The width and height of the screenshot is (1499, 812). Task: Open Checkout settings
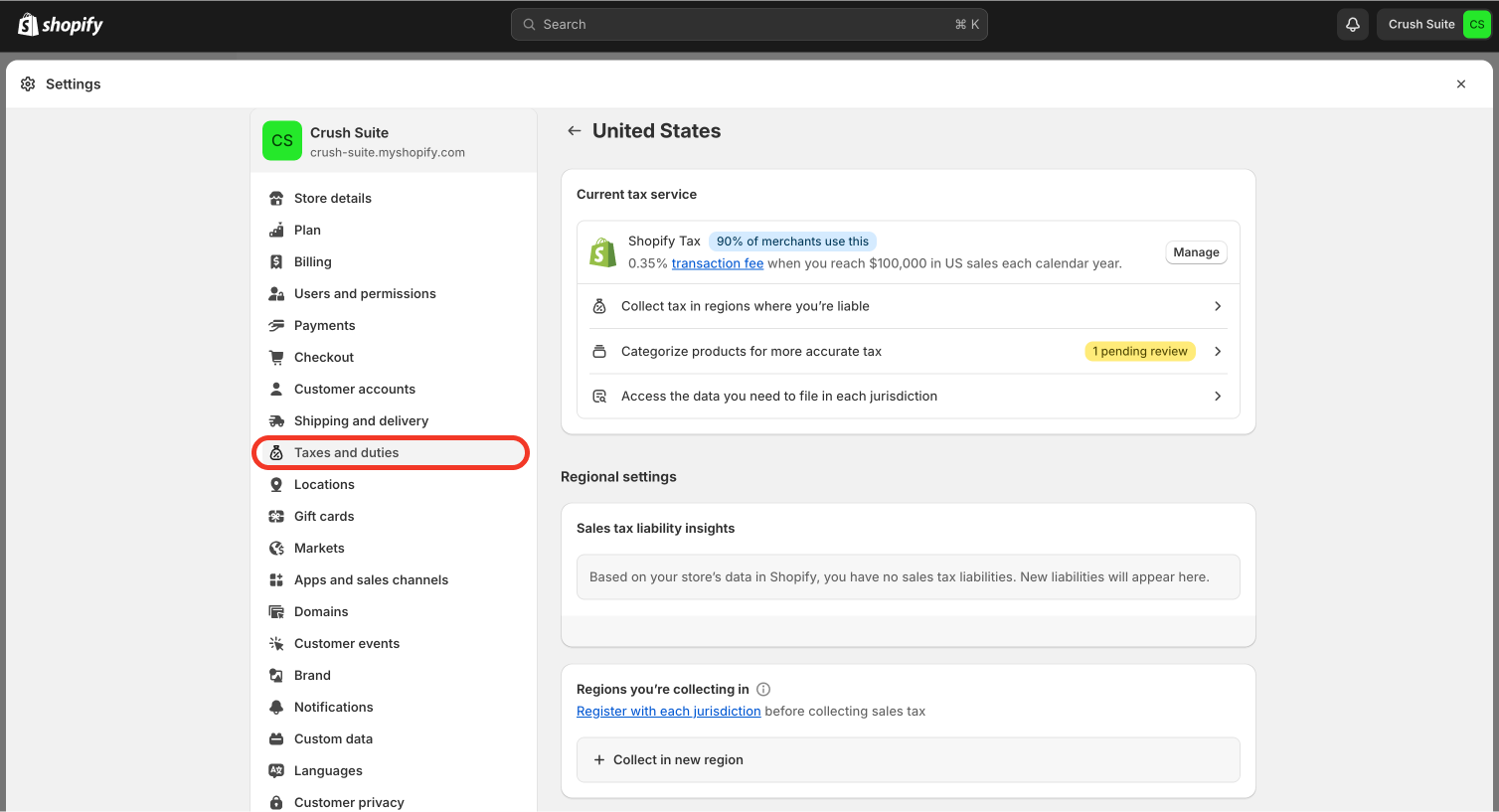pos(393,358)
